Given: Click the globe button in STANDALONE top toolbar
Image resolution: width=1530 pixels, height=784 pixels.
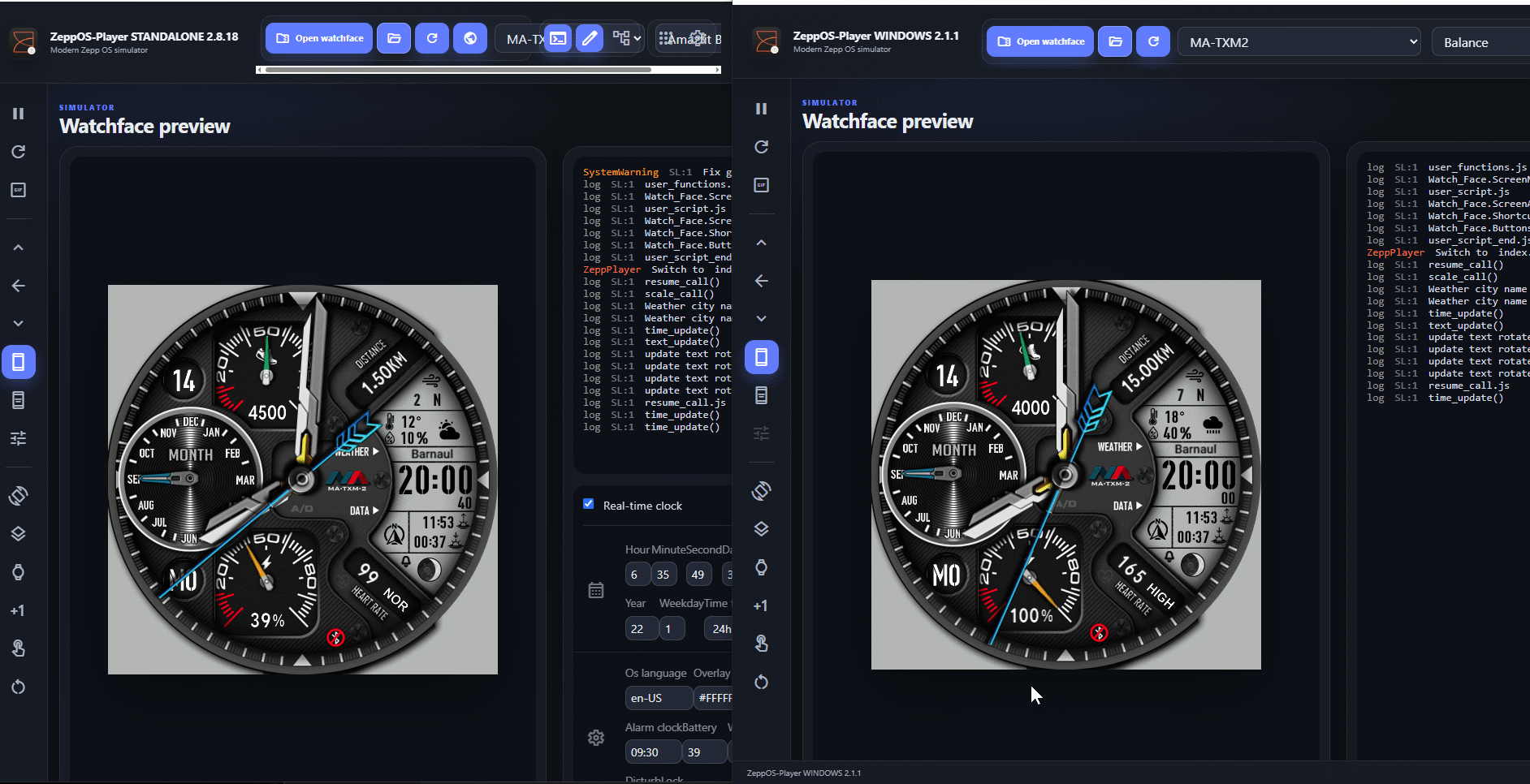Looking at the screenshot, I should [470, 38].
